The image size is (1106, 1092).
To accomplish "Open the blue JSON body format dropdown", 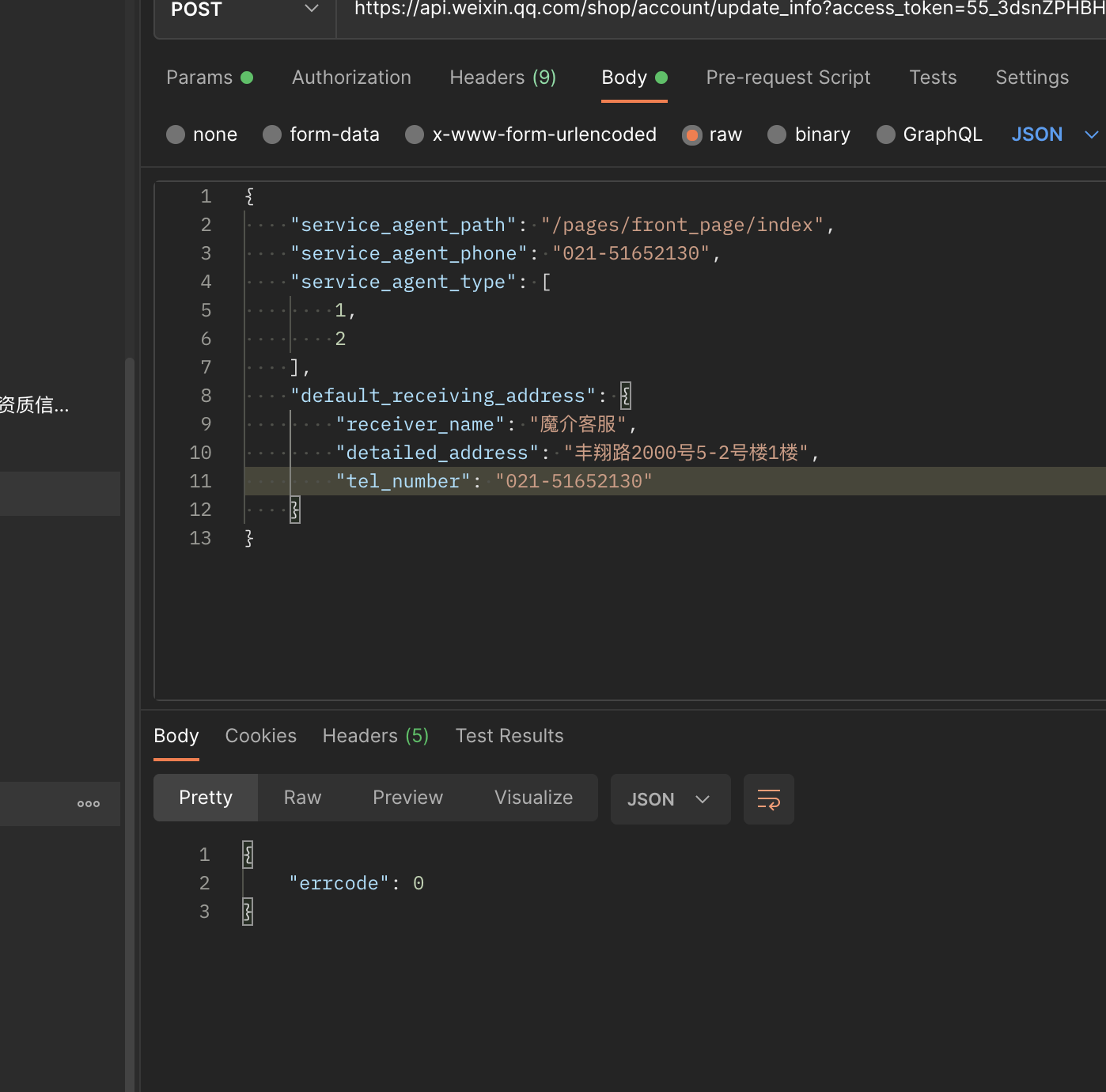I will tap(1055, 135).
